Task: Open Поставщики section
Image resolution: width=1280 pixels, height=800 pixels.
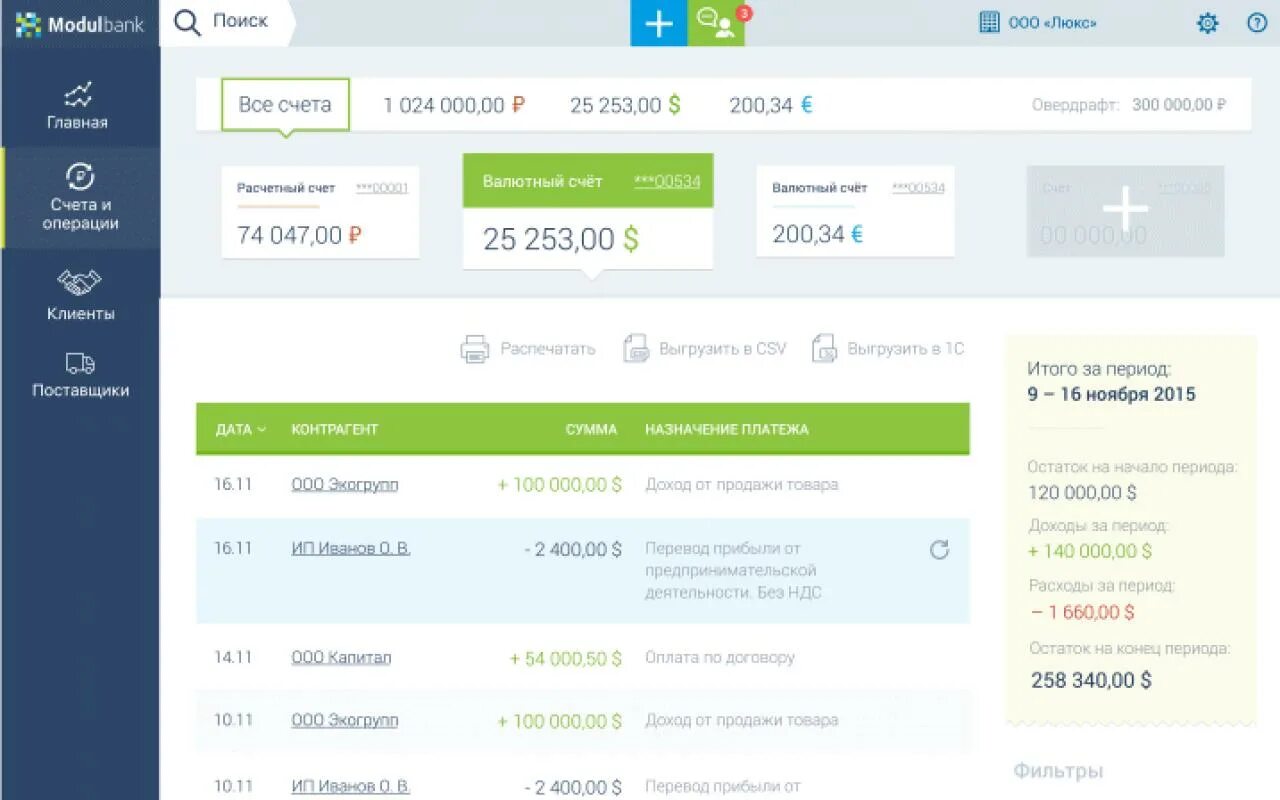Action: 80,375
